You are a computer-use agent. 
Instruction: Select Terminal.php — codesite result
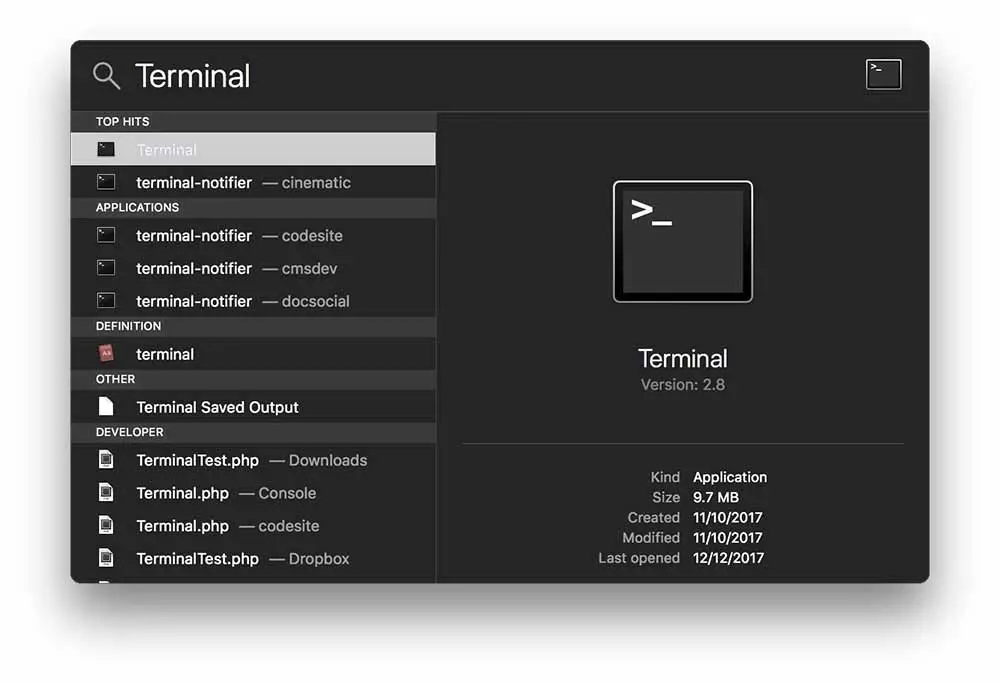pos(253,526)
